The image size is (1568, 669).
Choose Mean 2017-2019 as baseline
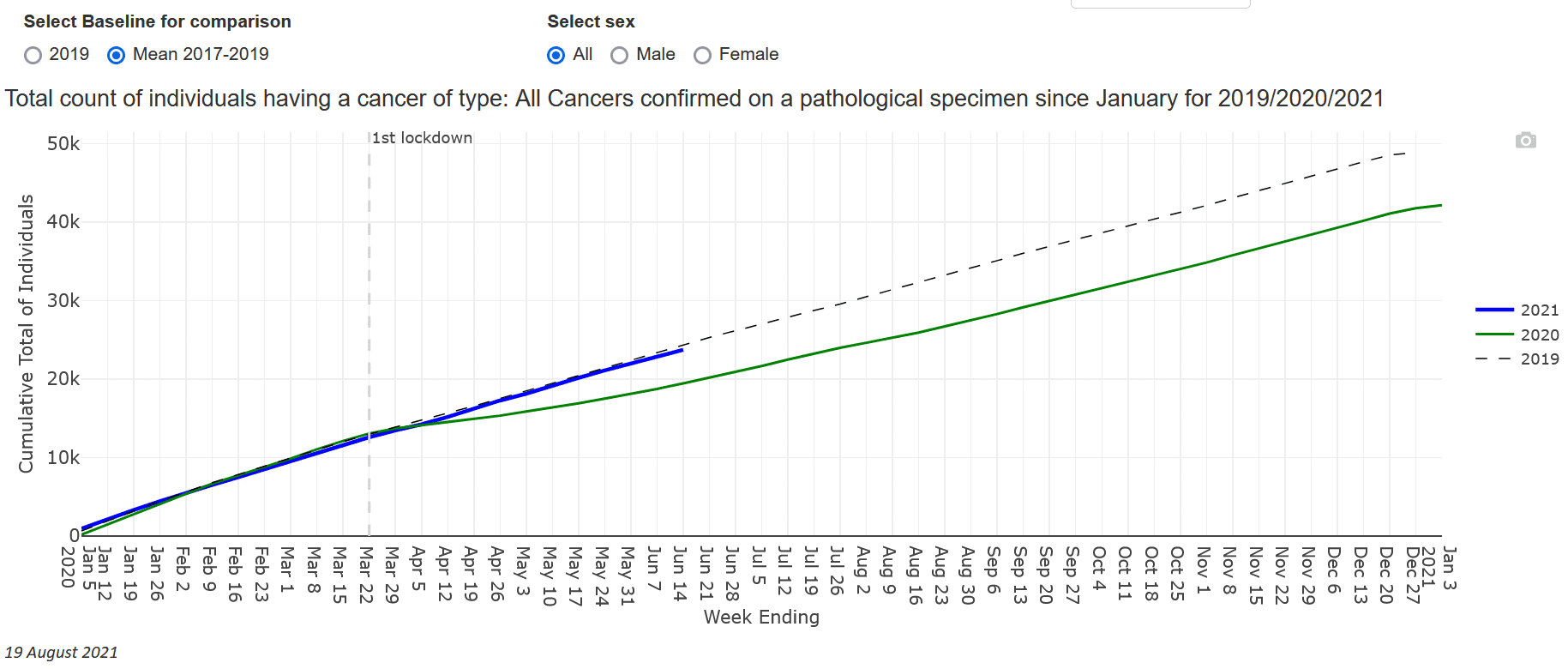pyautogui.click(x=117, y=56)
